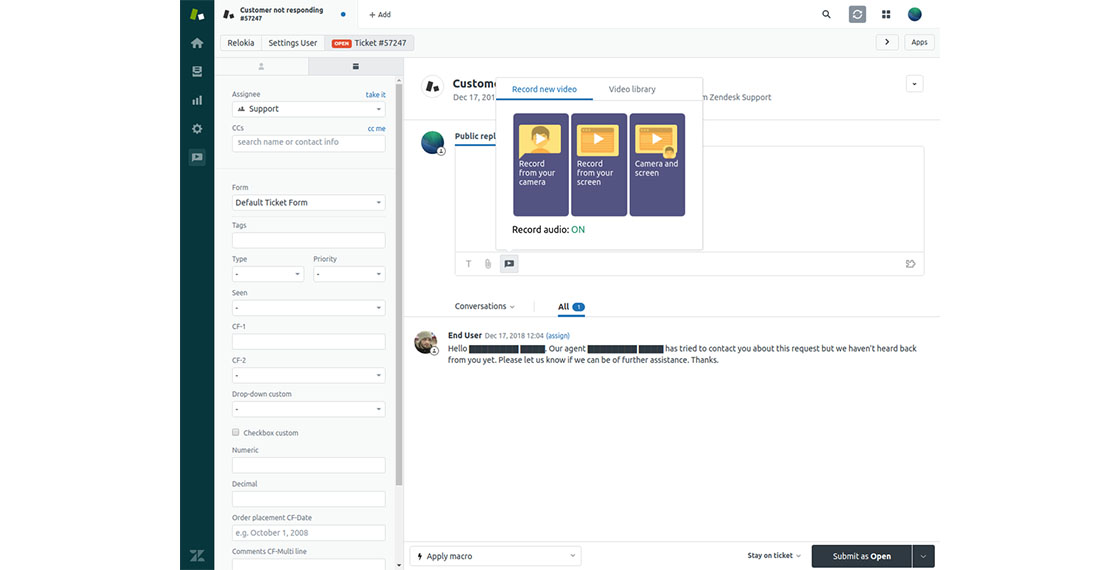
Task: Switch to the user info panel icon
Action: pos(261,66)
